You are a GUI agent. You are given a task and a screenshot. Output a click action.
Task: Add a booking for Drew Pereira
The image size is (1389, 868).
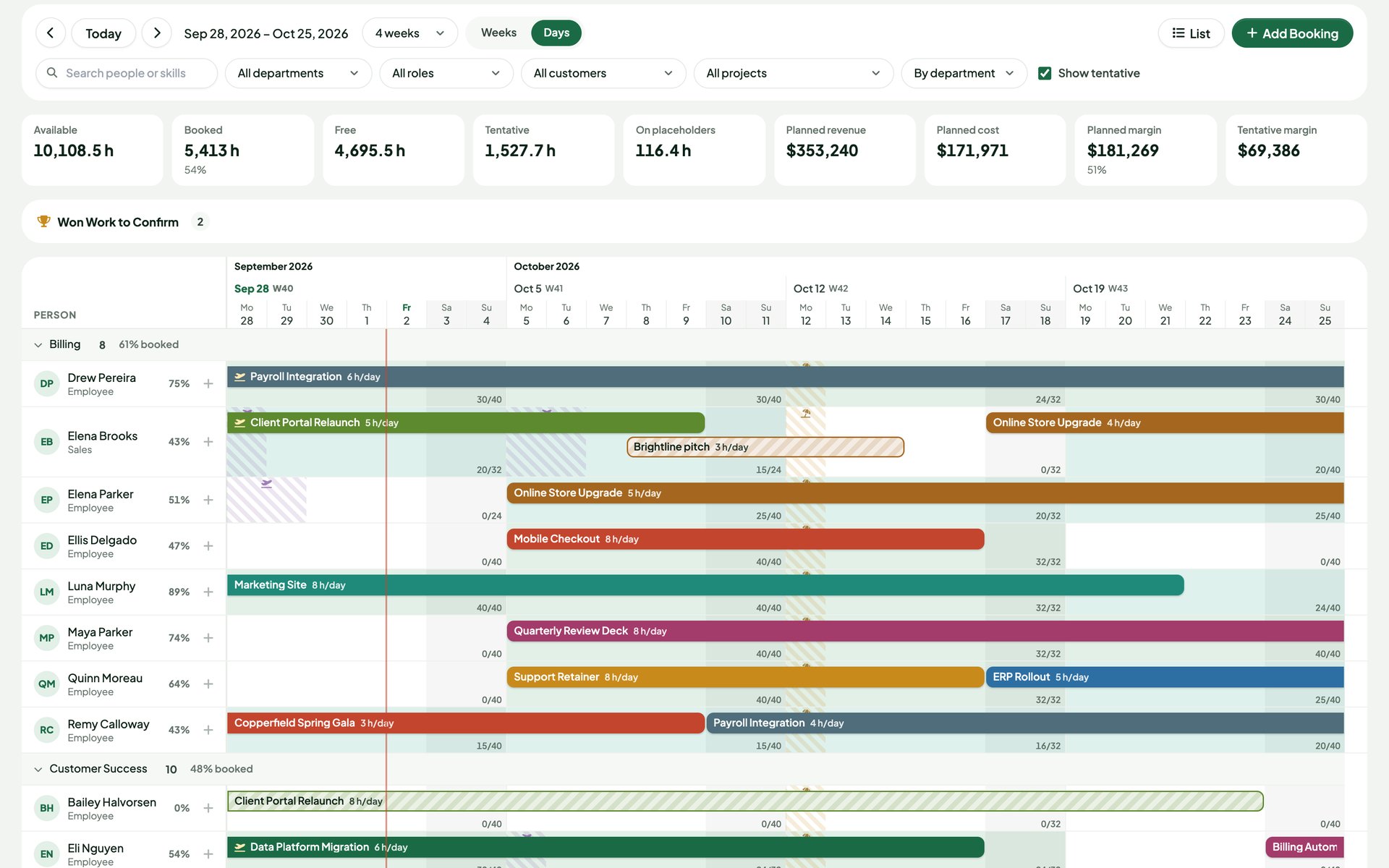(x=208, y=383)
